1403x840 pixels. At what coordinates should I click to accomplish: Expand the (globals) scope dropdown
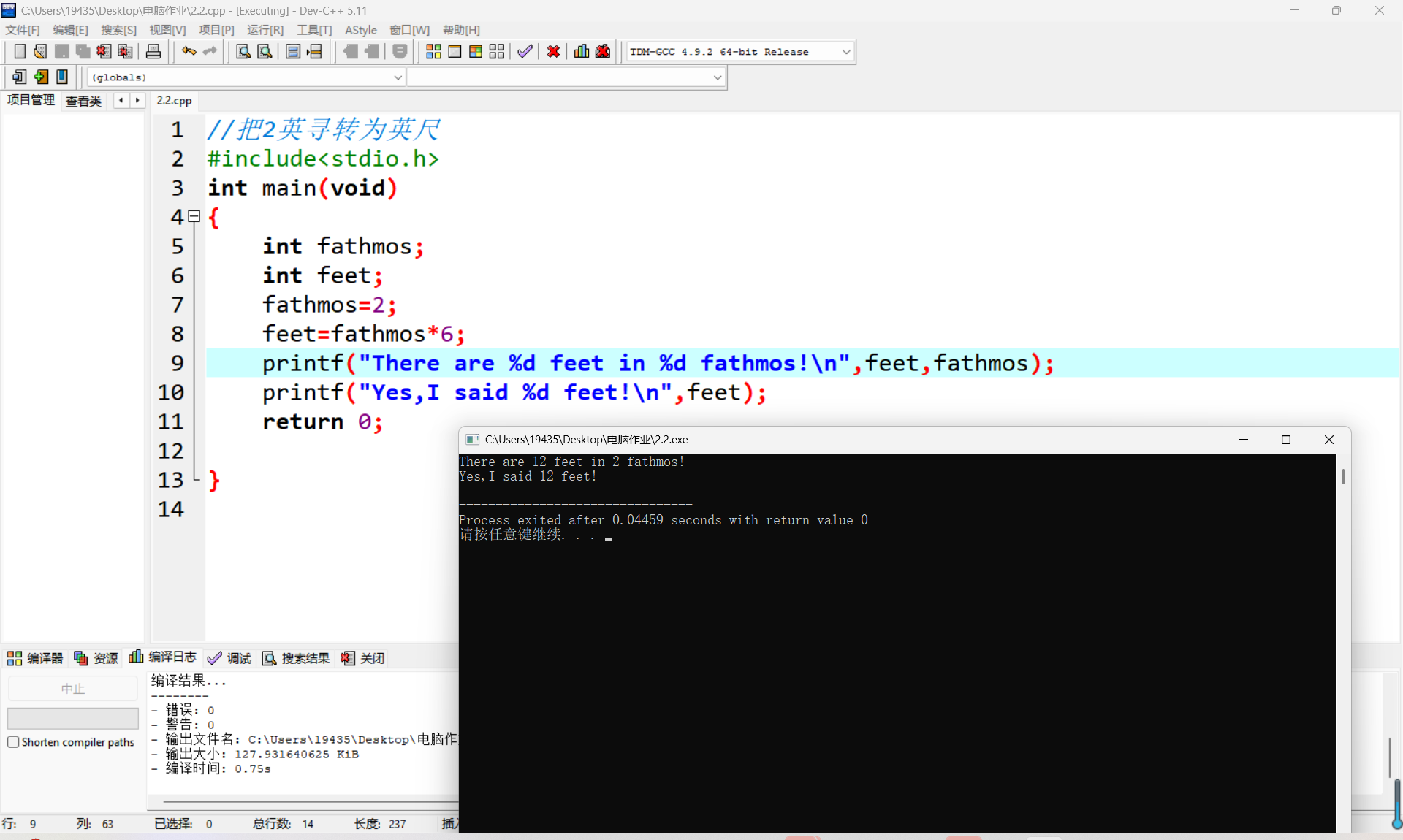click(x=398, y=77)
